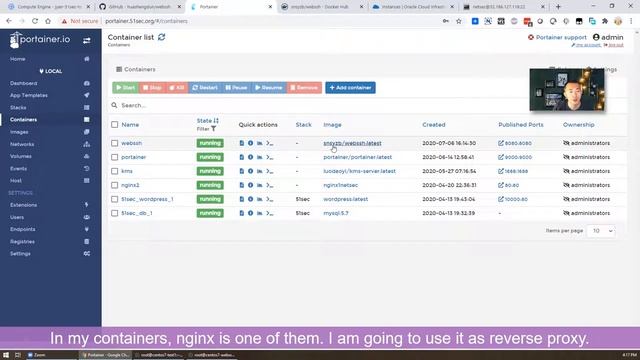640x360 pixels.
Task: Click the presenter webcam thumbnail
Action: [x=567, y=90]
